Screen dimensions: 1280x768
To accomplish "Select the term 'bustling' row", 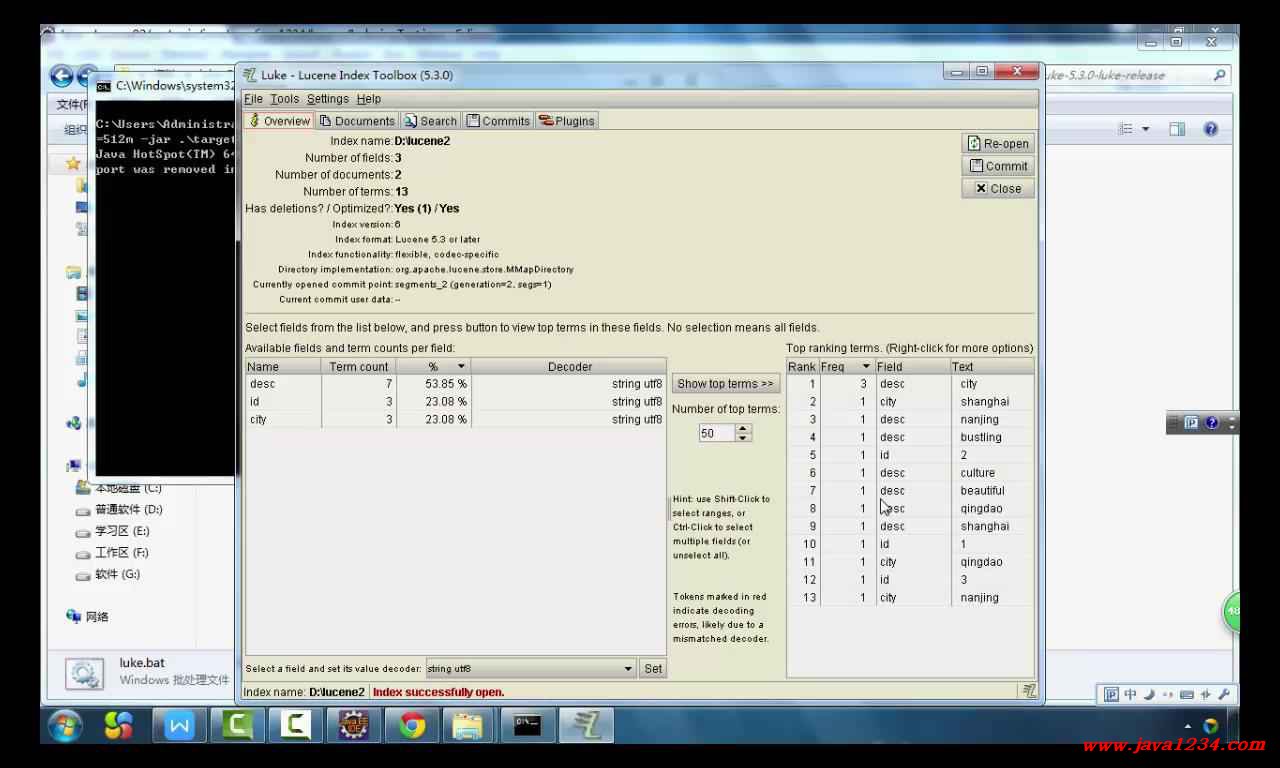I will coord(910,437).
